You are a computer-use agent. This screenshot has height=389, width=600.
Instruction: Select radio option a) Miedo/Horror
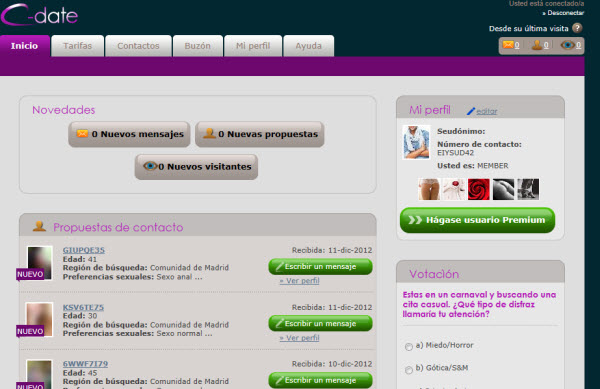coord(409,347)
